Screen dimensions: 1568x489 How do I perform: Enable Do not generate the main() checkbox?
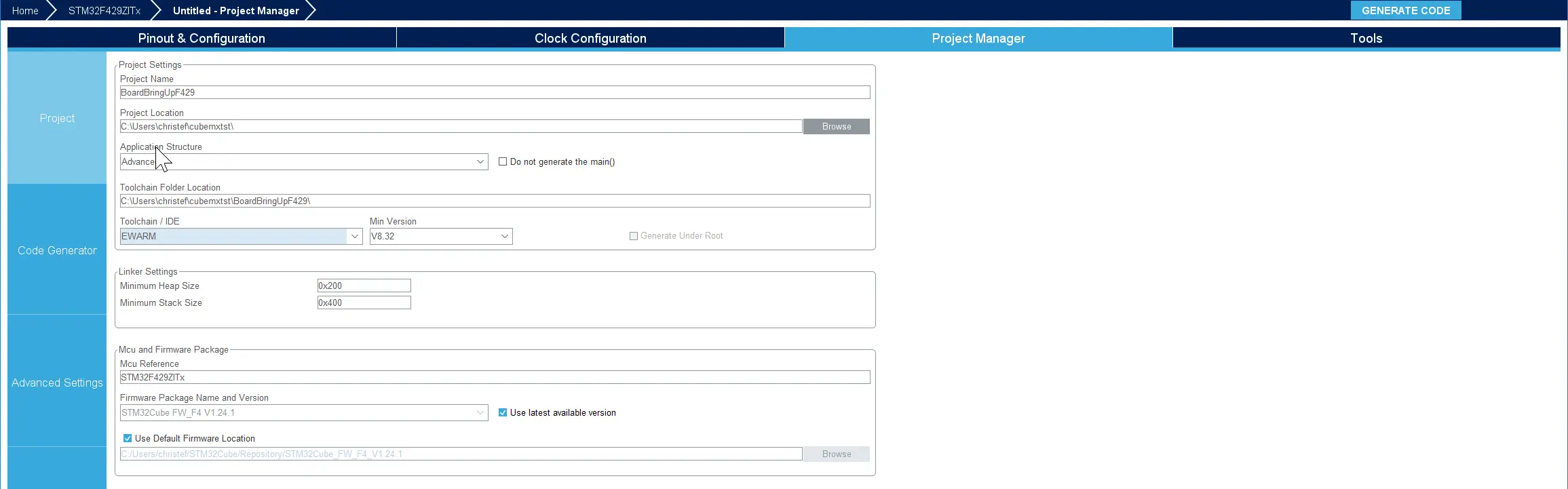click(503, 162)
